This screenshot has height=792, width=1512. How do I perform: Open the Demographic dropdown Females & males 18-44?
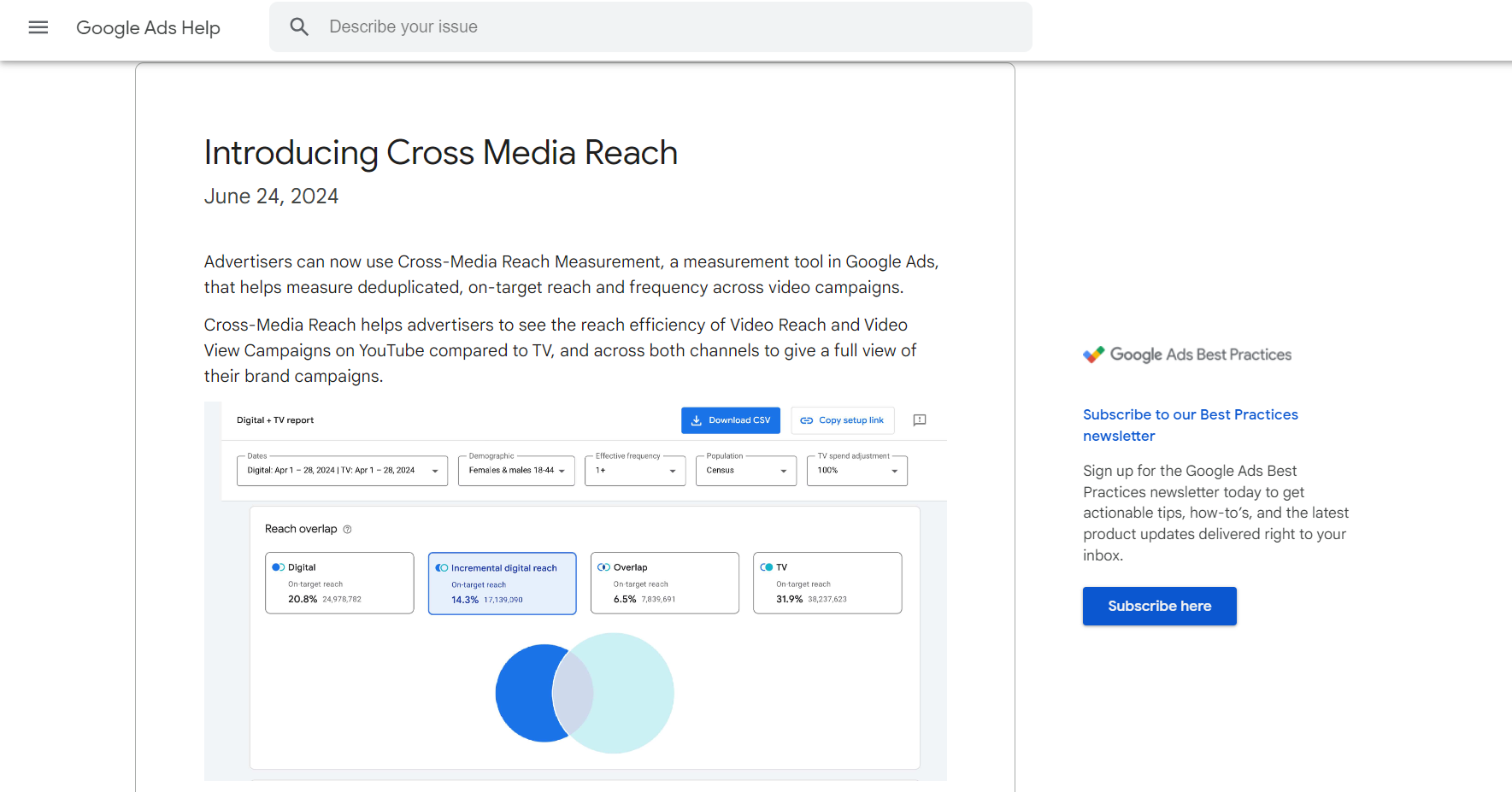coord(516,471)
